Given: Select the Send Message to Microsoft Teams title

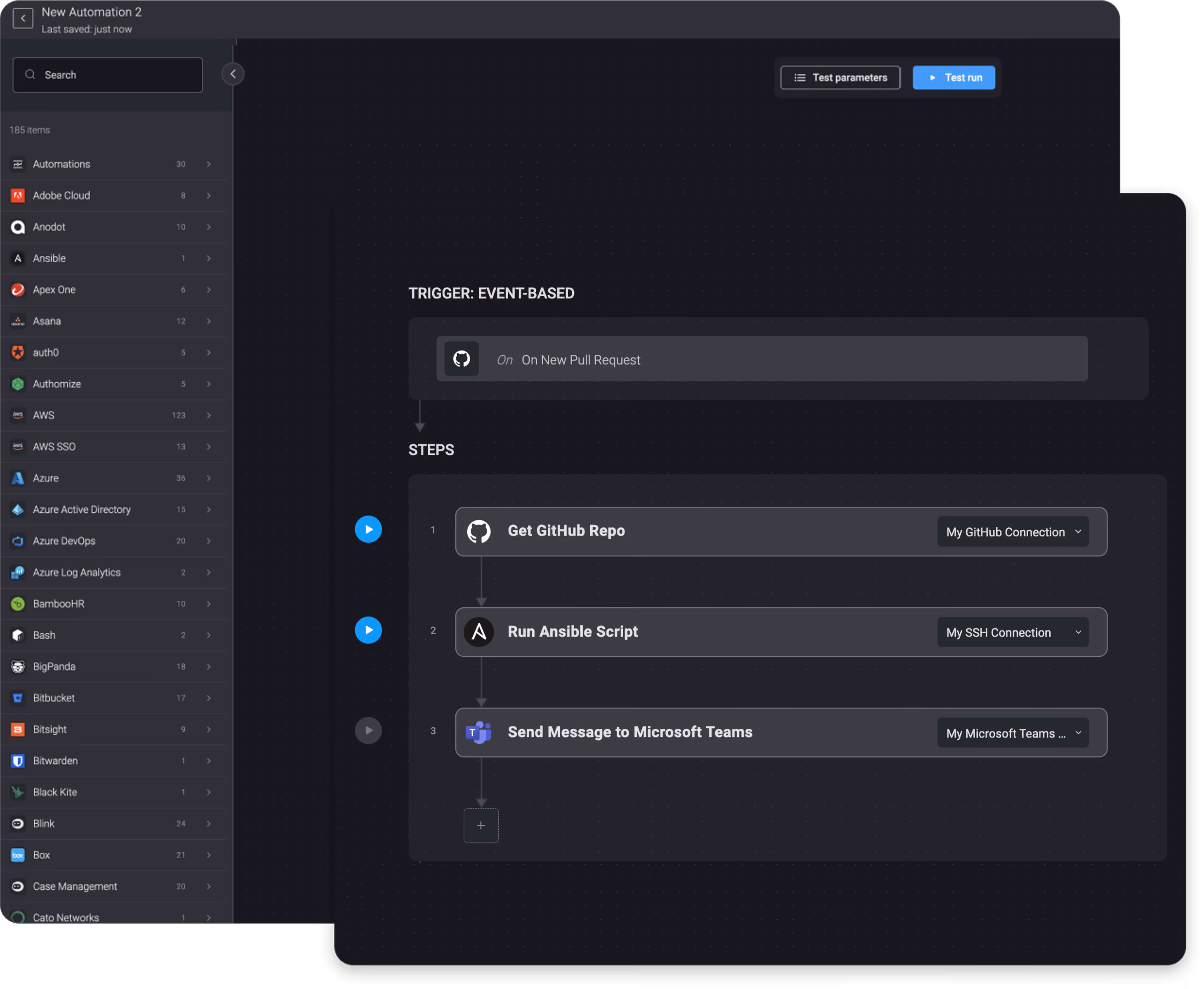Looking at the screenshot, I should [631, 732].
